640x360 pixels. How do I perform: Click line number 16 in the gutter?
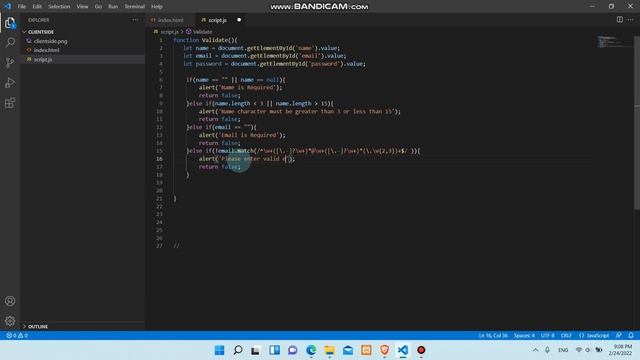coord(159,159)
